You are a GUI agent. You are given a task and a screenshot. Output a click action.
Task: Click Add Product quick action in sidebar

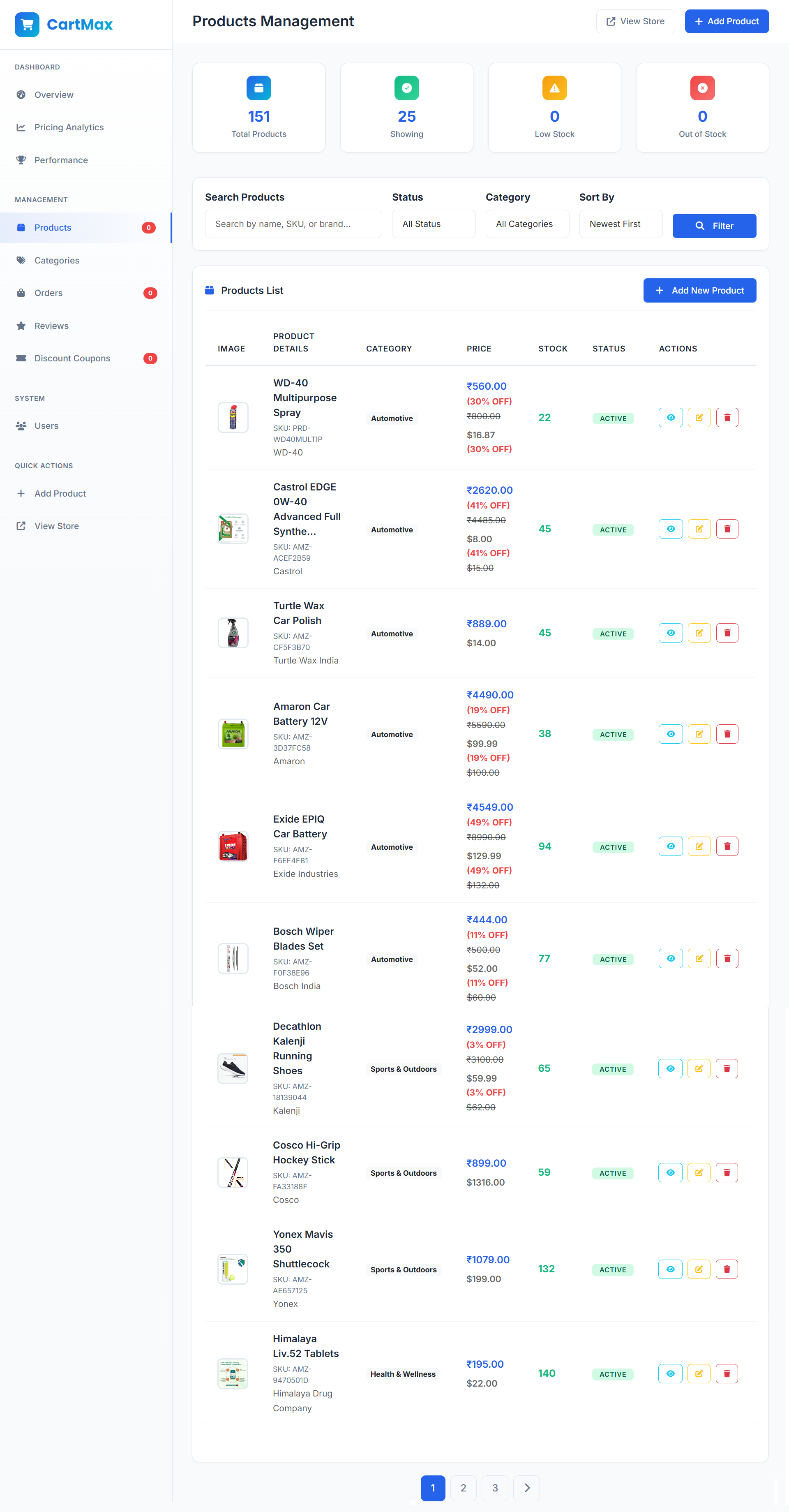[x=85, y=494]
